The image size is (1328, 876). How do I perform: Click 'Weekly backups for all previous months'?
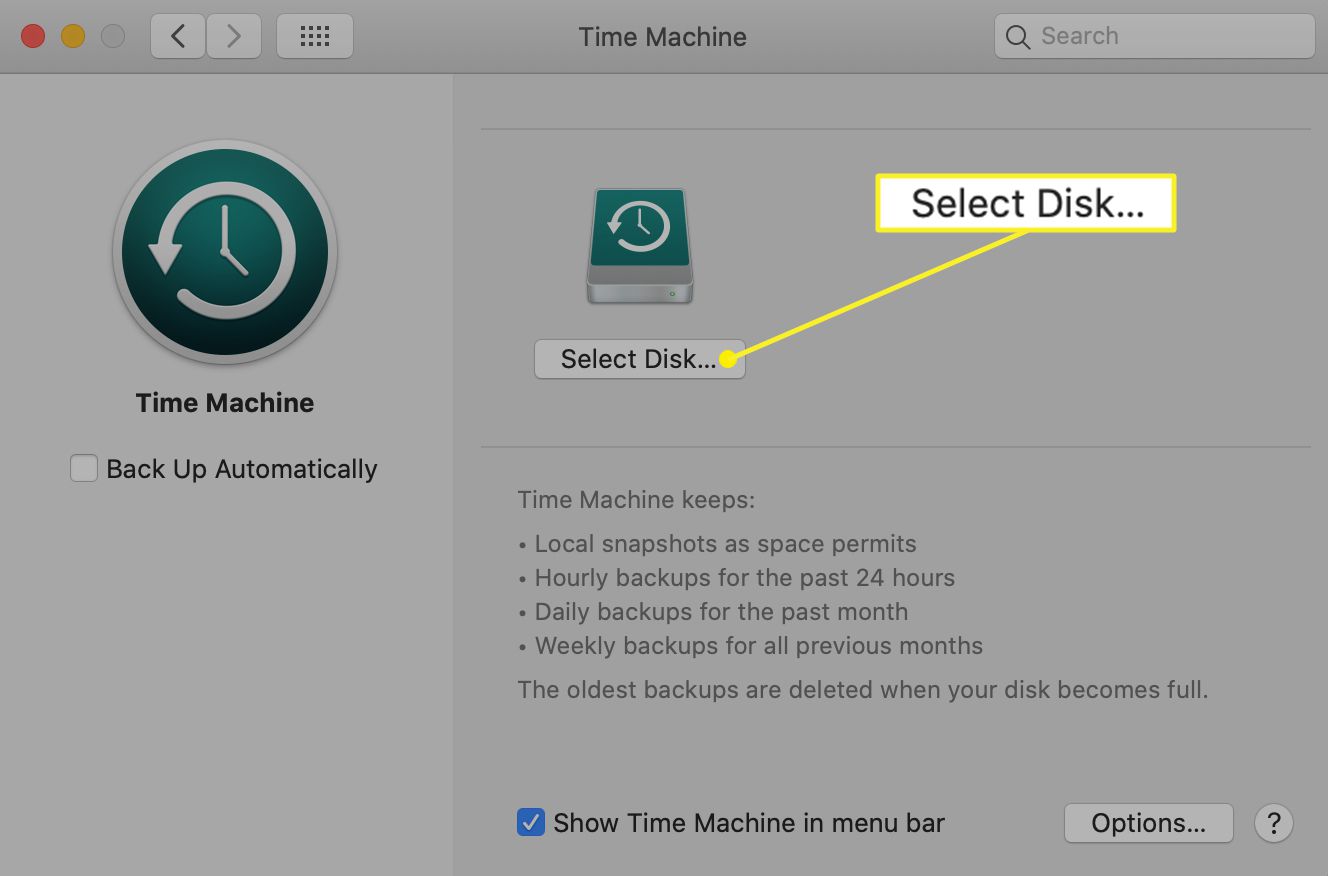pos(751,646)
